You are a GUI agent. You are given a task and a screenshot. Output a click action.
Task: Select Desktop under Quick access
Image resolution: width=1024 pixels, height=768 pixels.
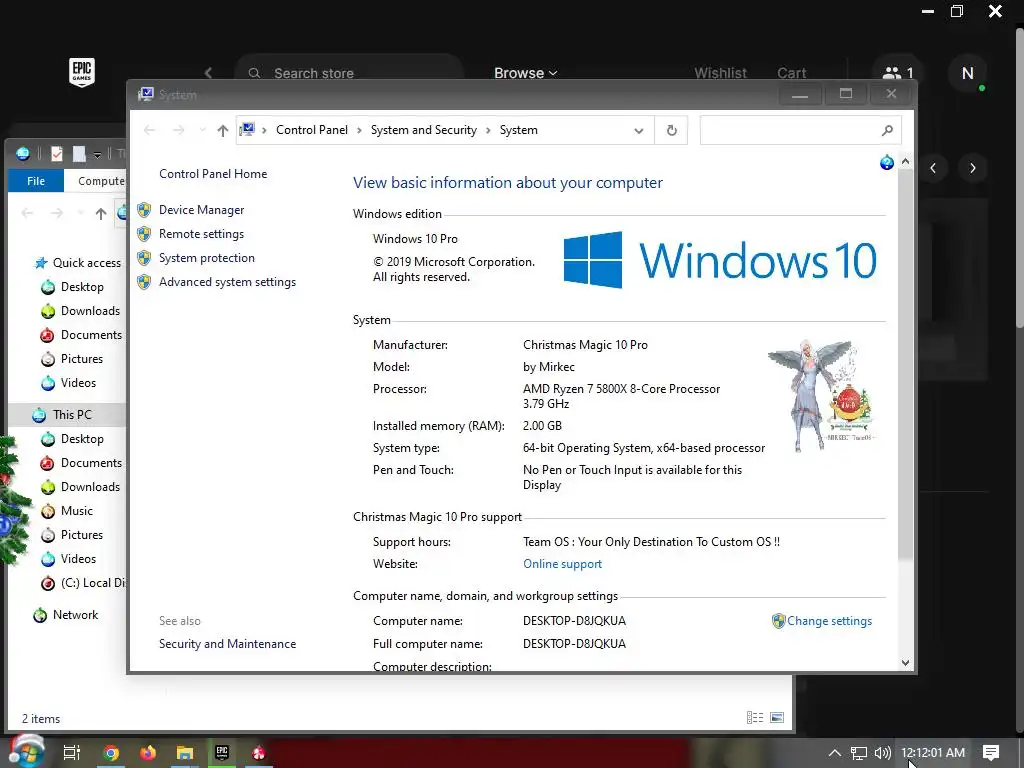(82, 287)
